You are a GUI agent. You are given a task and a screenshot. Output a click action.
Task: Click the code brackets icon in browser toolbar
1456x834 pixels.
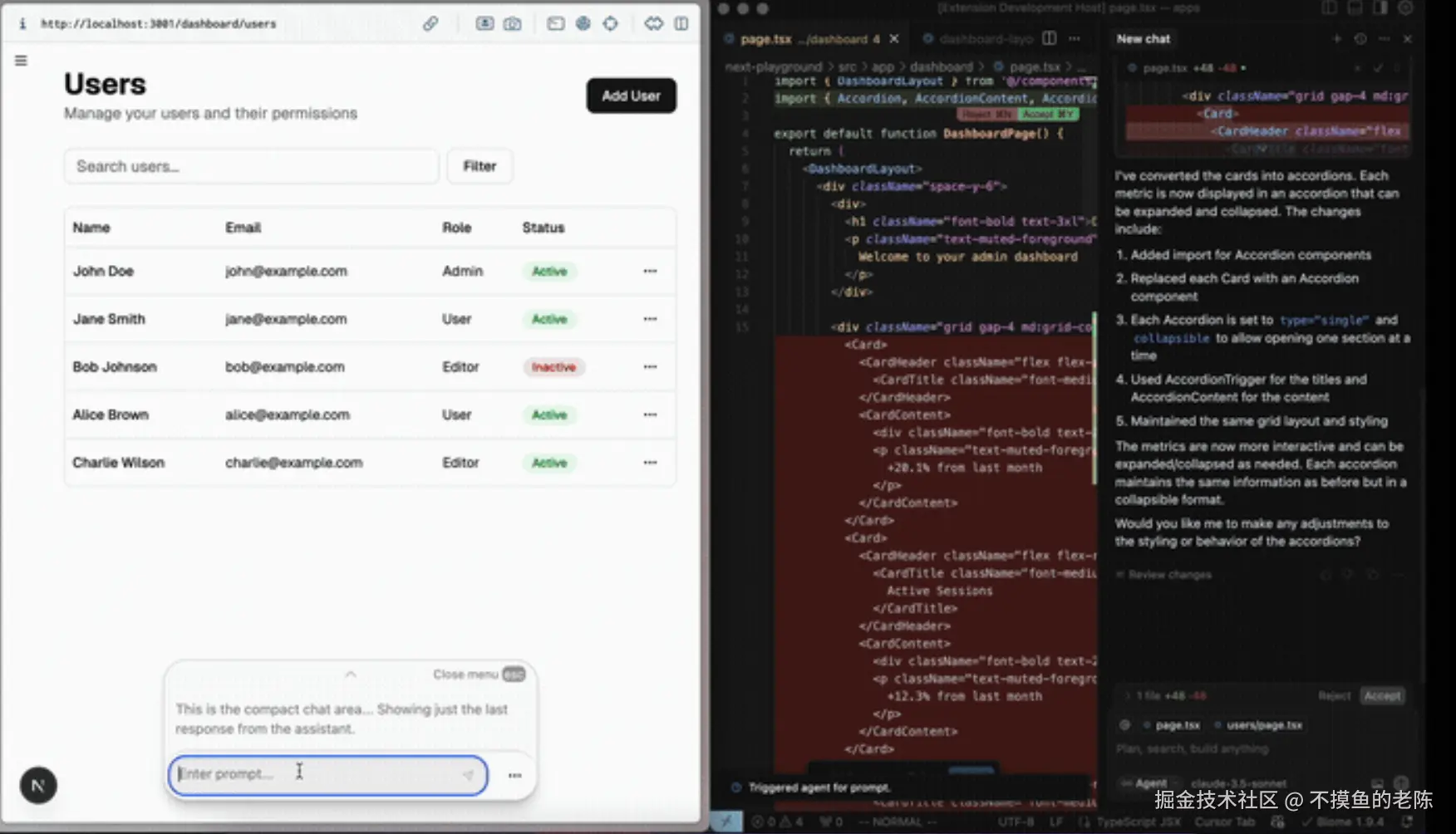[x=654, y=23]
